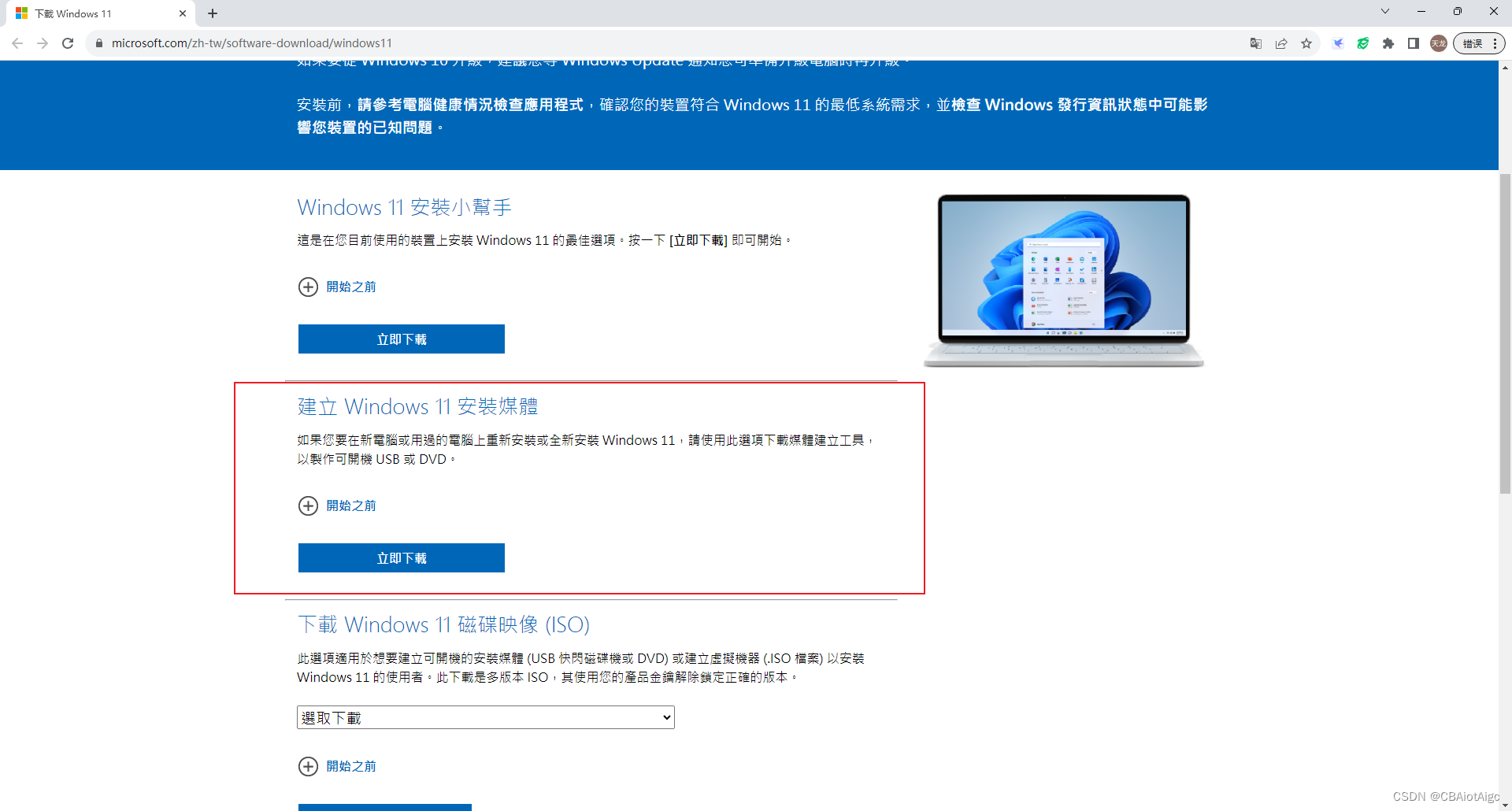This screenshot has width=1512, height=811.
Task: Click 立即下載 for 建立 Windows 11 安裝媒體
Action: (402, 558)
